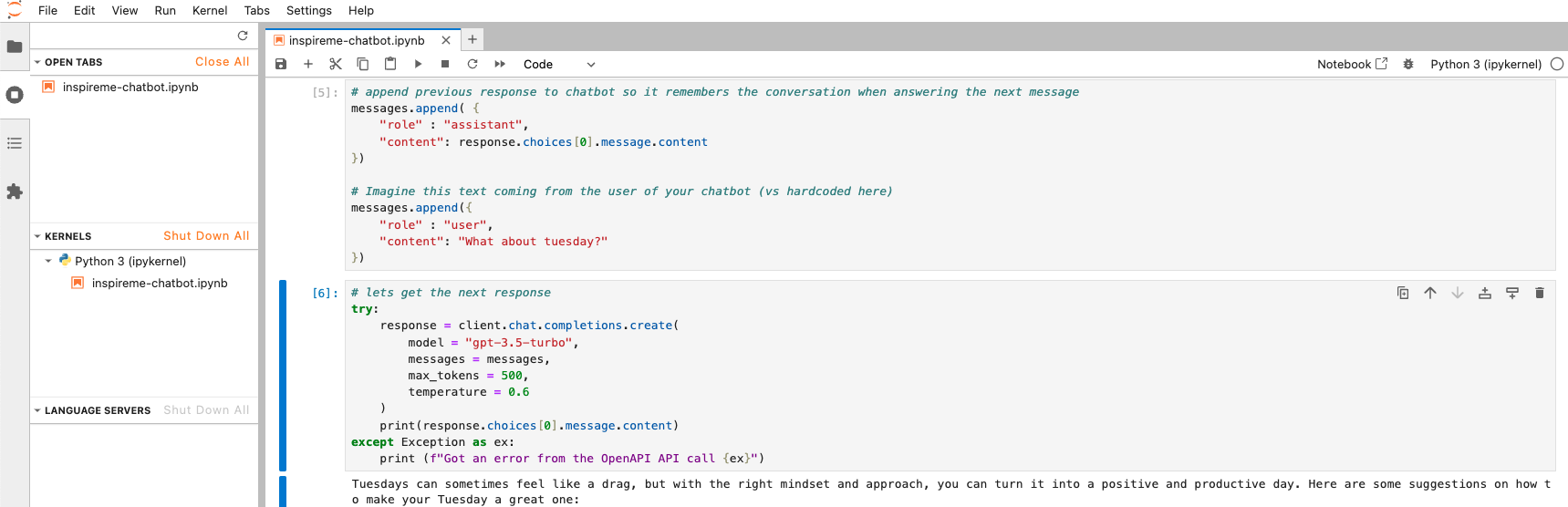Open in Notebook interface link
This screenshot has height=507, width=1568.
pyautogui.click(x=1352, y=64)
